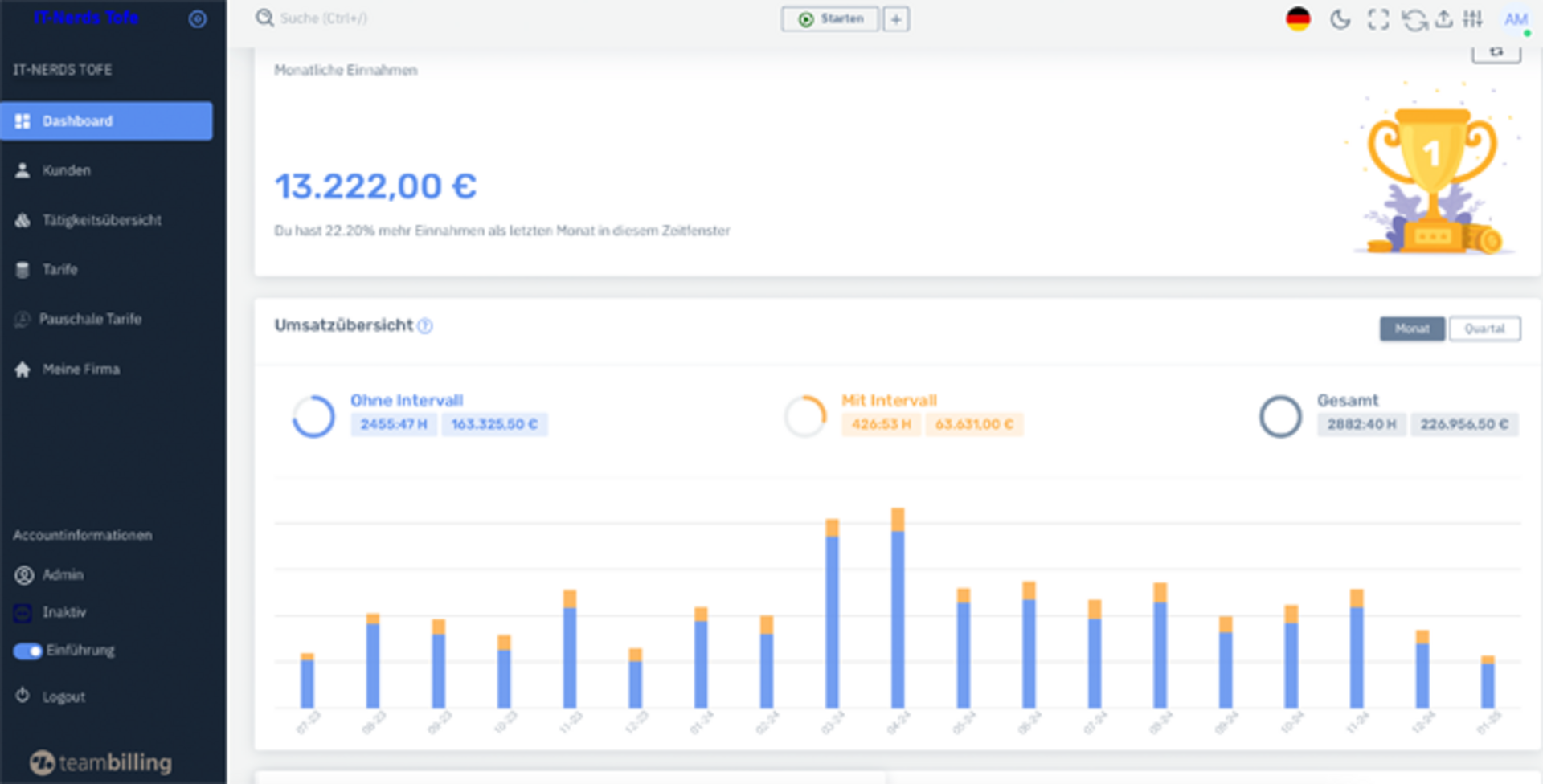Click the German flag language icon

click(1298, 19)
